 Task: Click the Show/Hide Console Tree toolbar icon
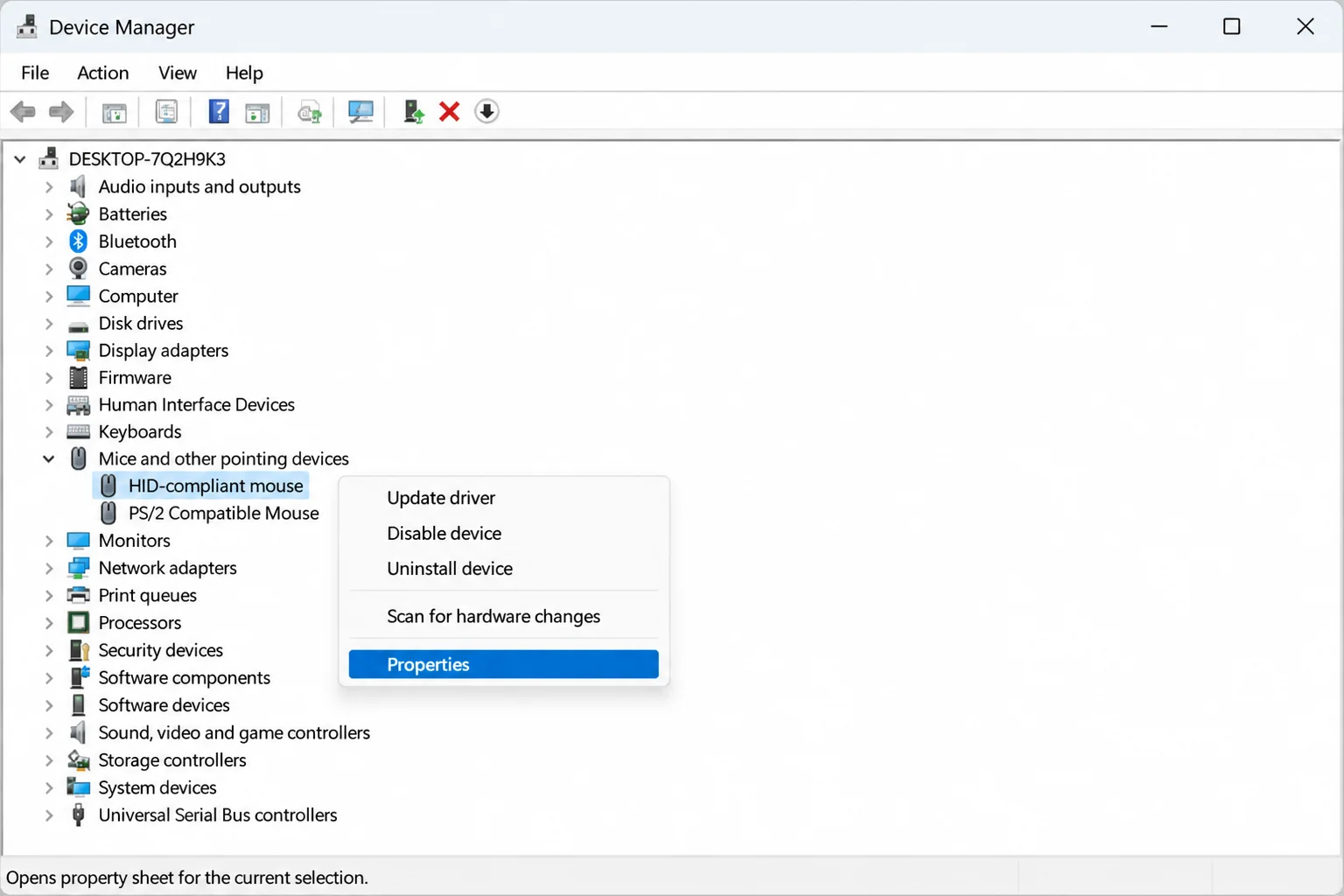[x=115, y=112]
